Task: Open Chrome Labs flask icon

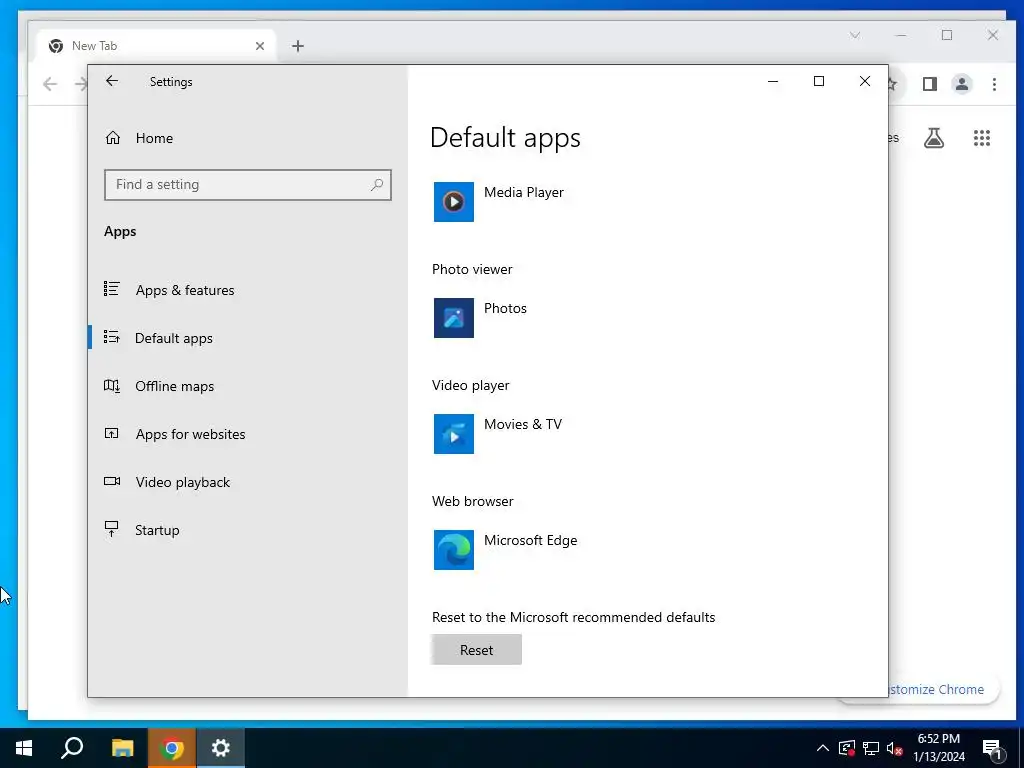Action: (x=934, y=138)
